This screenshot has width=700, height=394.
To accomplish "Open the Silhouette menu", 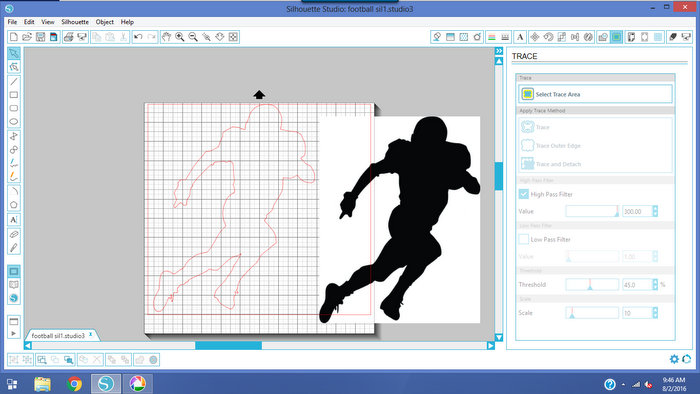I will tap(75, 22).
